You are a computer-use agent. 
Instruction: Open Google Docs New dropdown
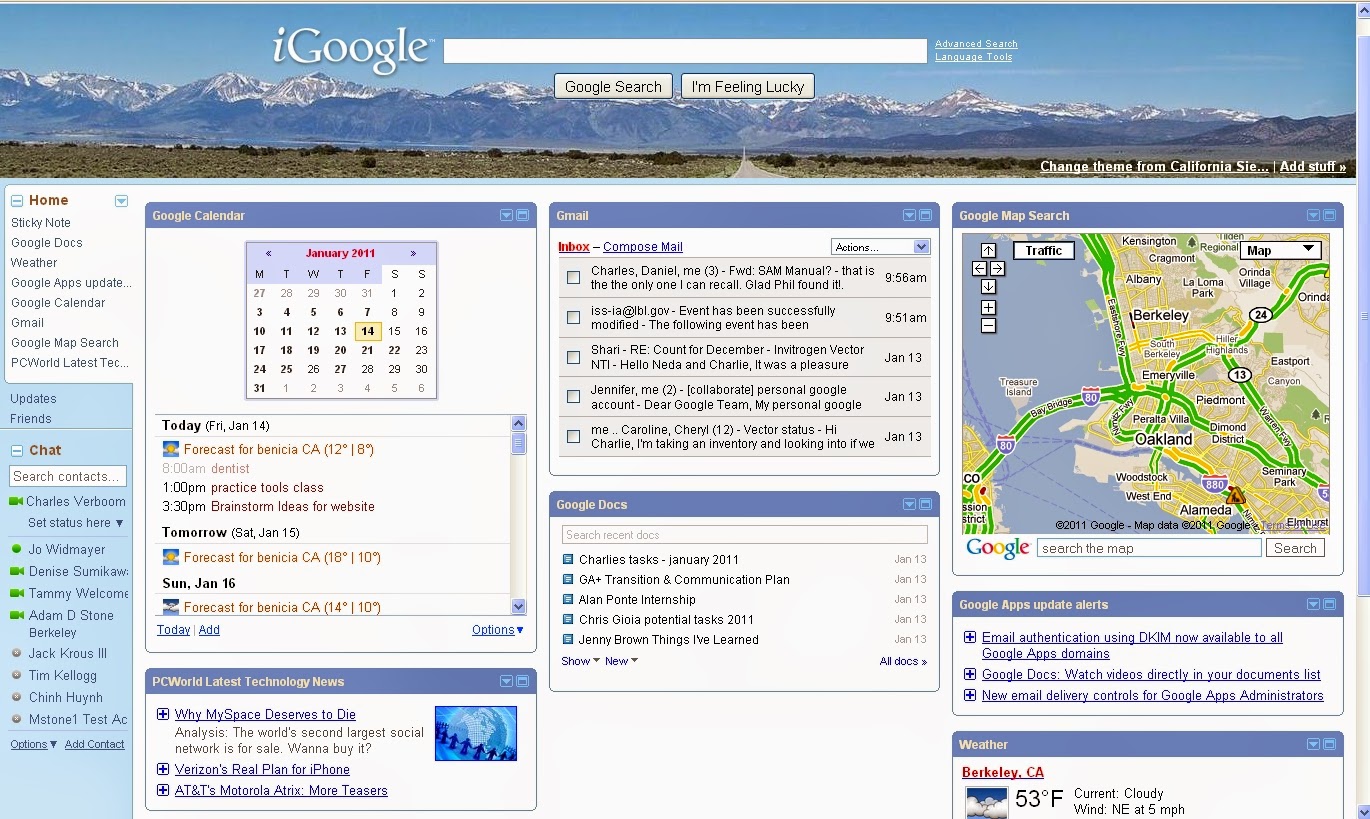pyautogui.click(x=621, y=661)
